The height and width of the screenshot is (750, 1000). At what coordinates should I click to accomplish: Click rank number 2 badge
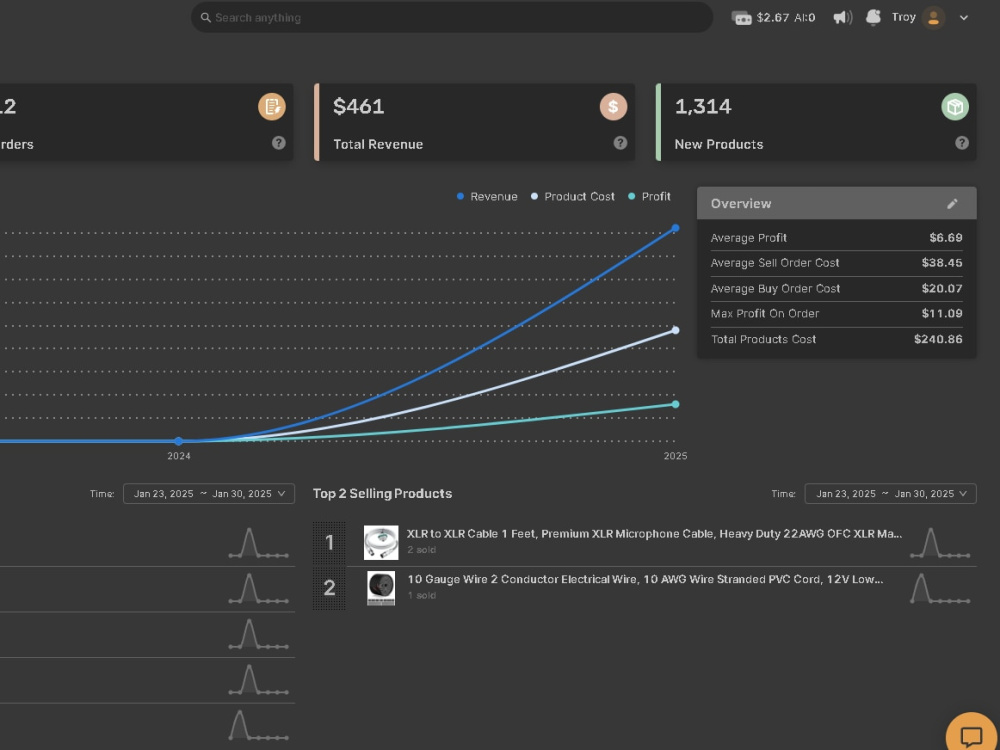[329, 588]
